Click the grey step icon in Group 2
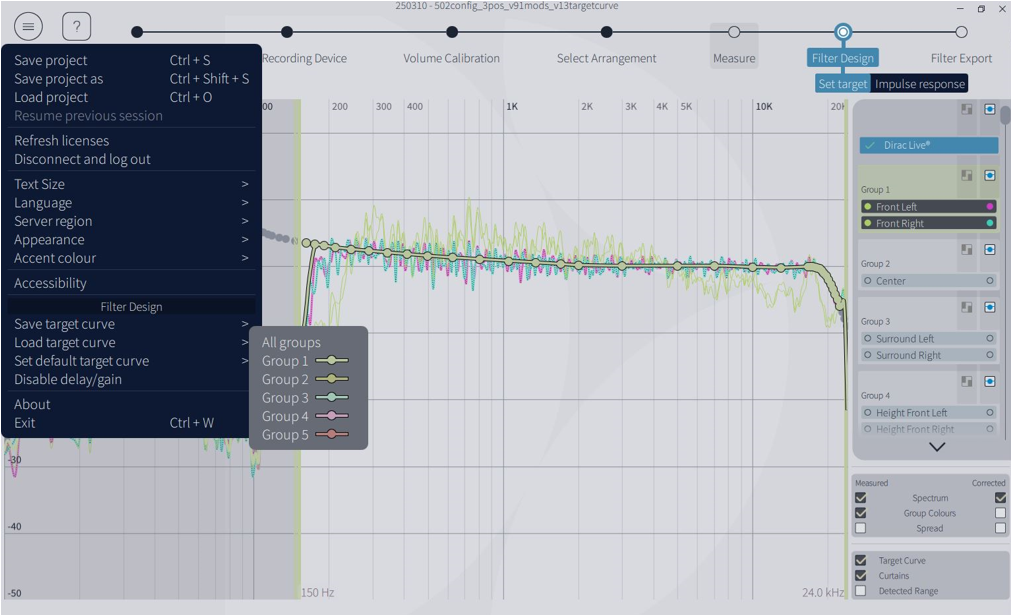1011x615 pixels. click(x=967, y=249)
